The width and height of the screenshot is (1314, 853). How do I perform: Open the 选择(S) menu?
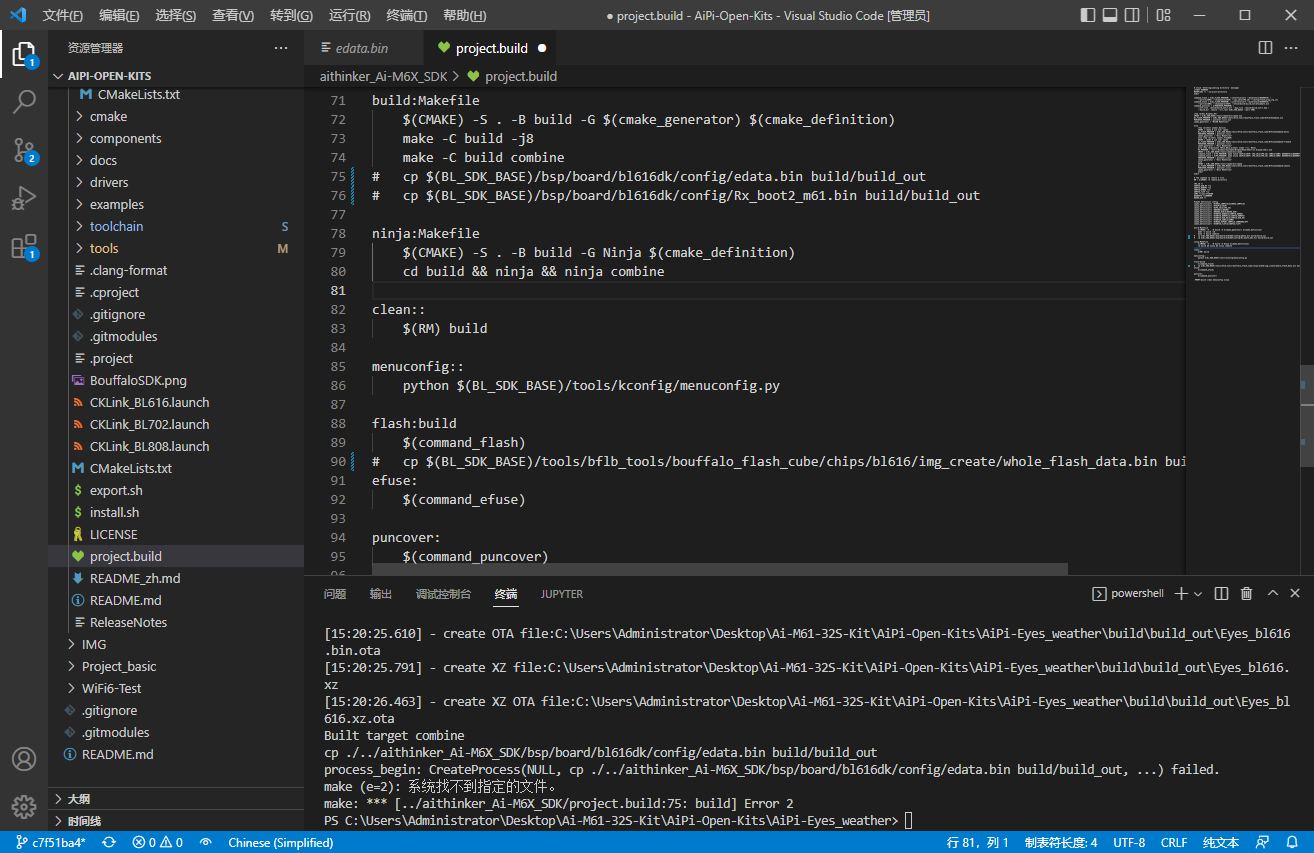point(176,15)
